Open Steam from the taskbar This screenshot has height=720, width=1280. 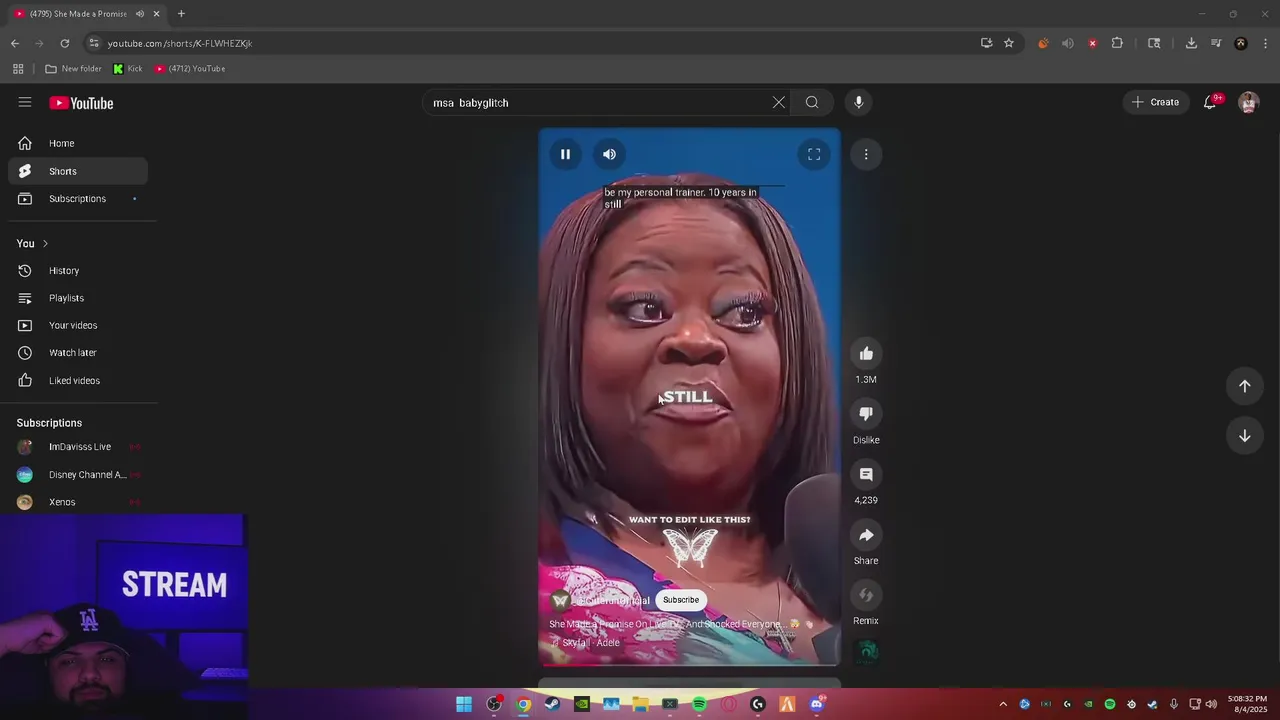click(x=552, y=704)
